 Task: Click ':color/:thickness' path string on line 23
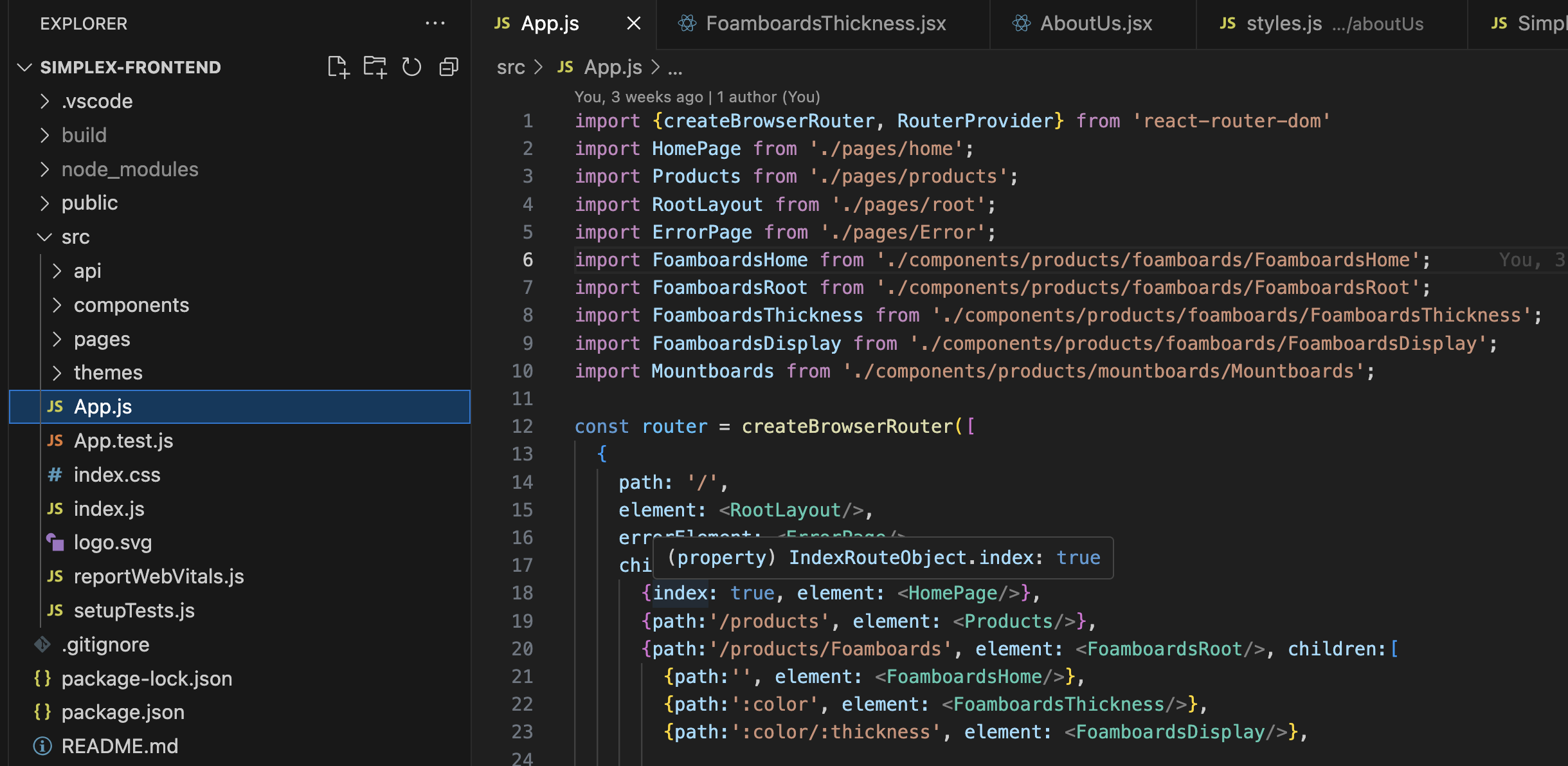click(836, 732)
